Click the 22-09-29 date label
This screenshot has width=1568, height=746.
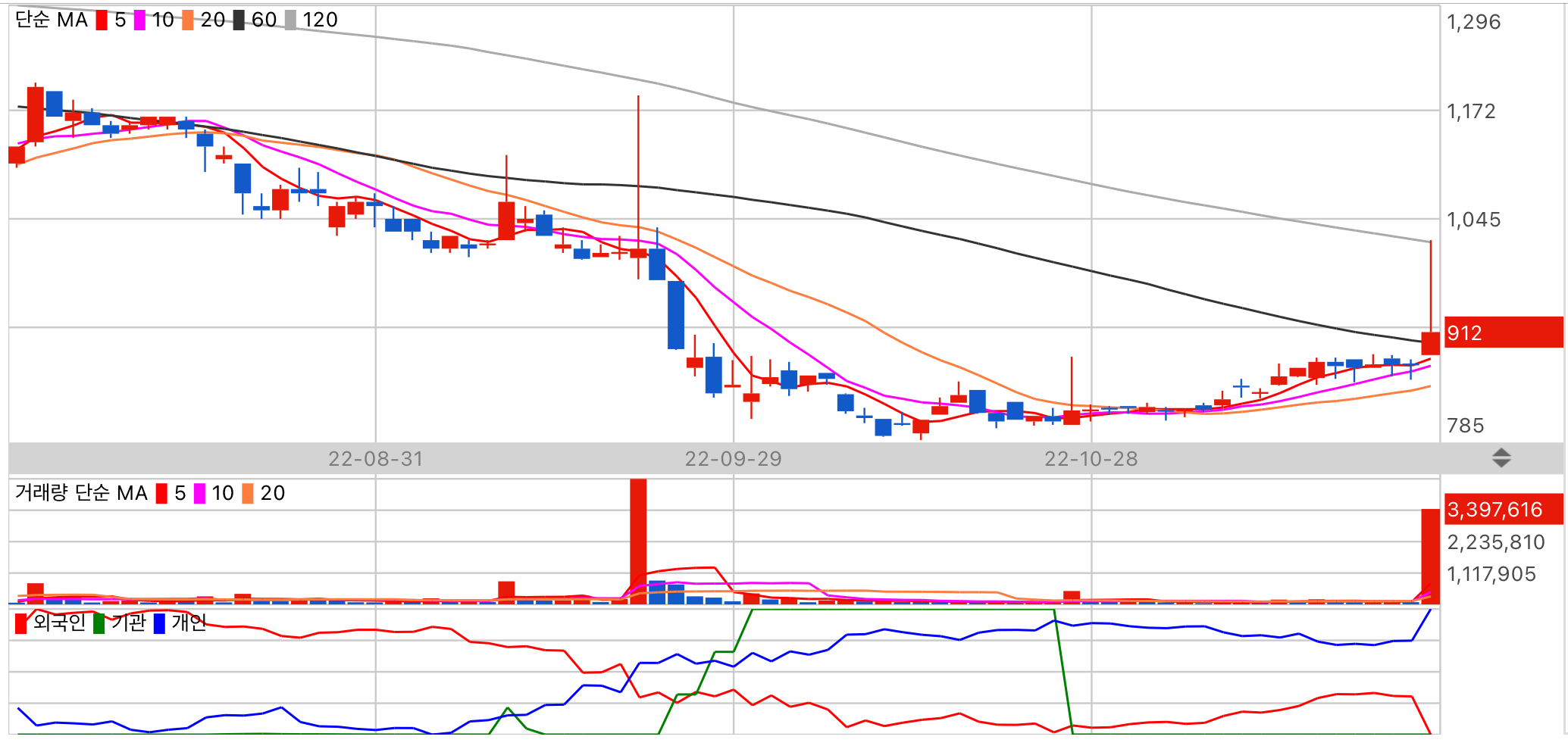click(x=734, y=459)
